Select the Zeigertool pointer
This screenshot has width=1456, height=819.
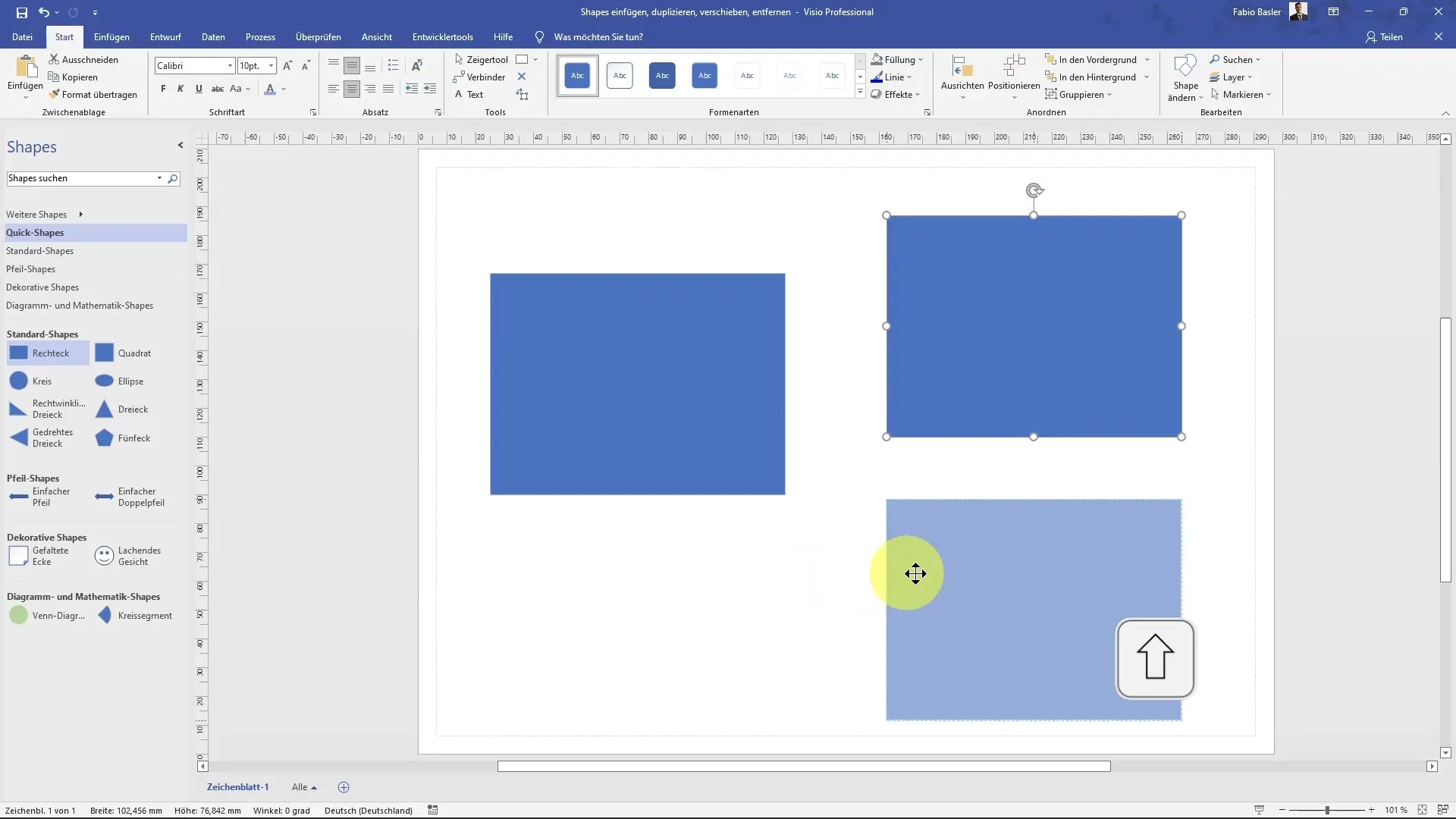click(481, 59)
